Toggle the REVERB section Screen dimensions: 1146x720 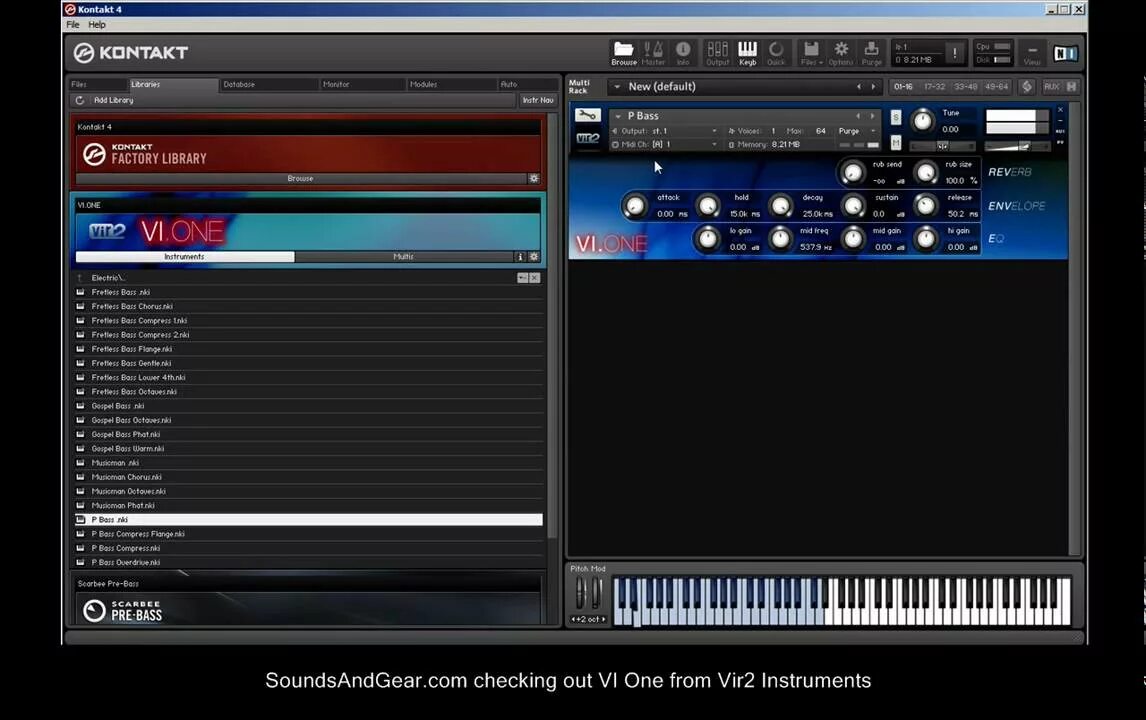[1009, 172]
